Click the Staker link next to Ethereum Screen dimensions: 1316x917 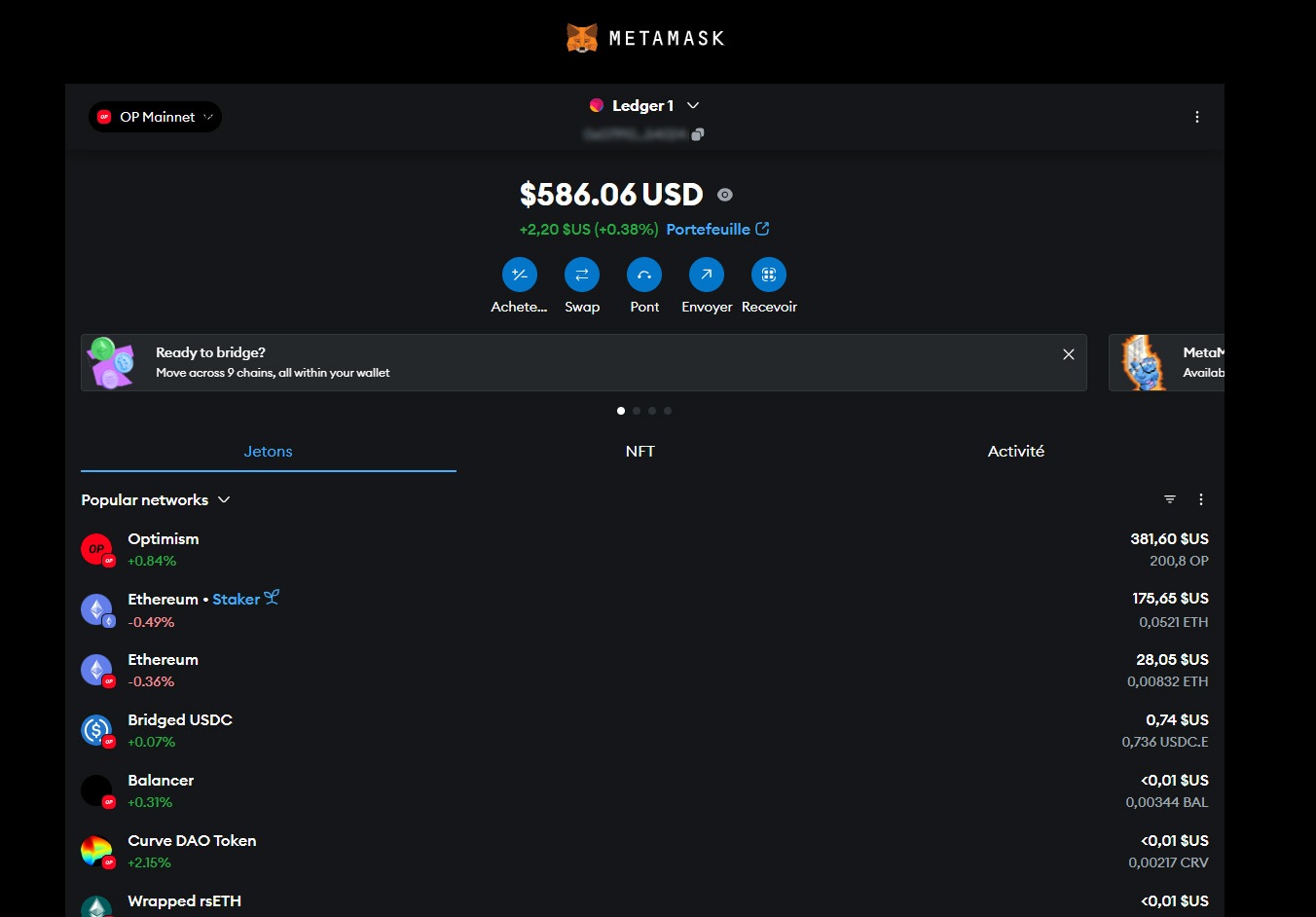click(237, 600)
